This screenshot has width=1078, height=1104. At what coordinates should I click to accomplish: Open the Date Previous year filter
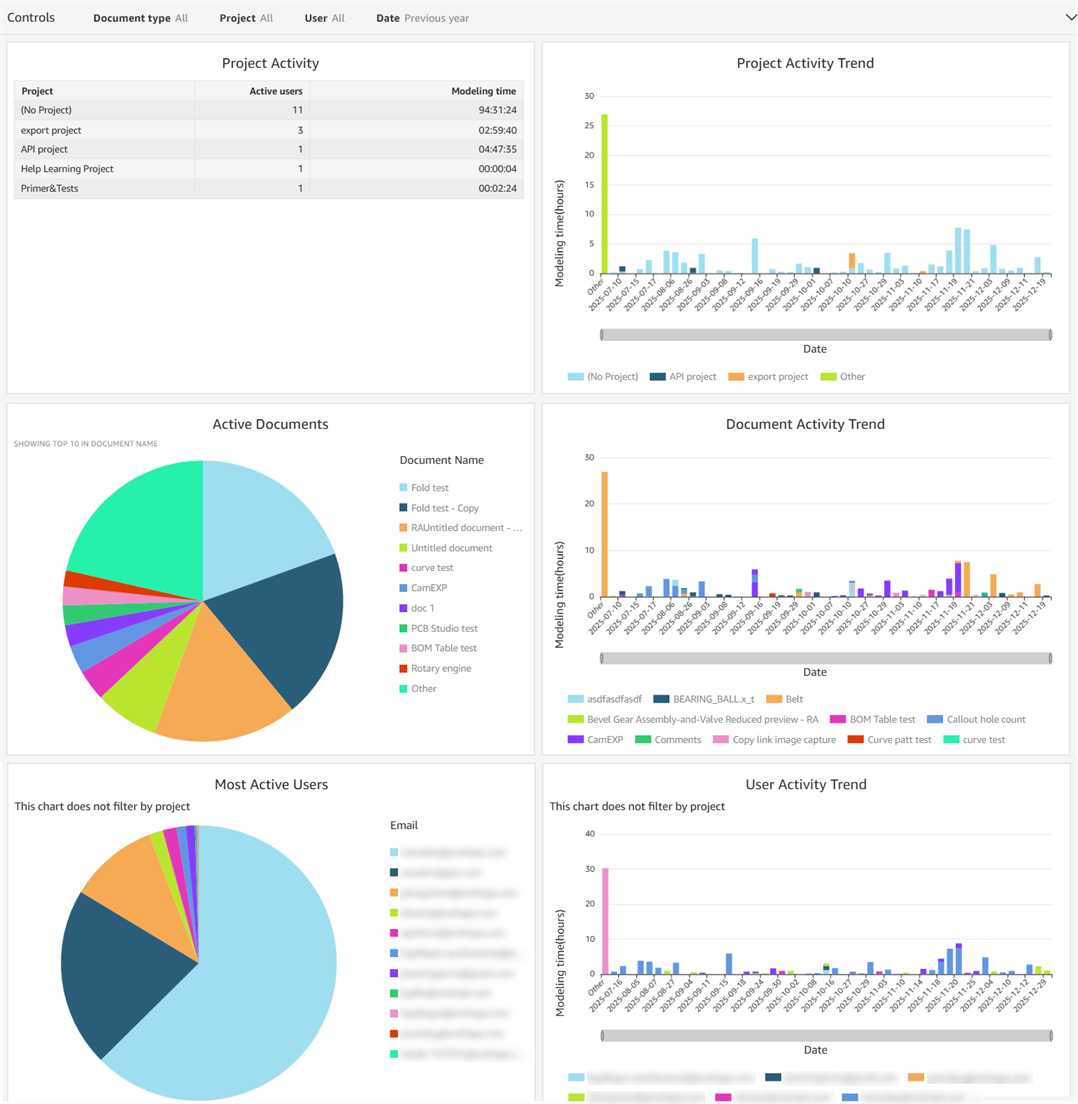point(422,18)
